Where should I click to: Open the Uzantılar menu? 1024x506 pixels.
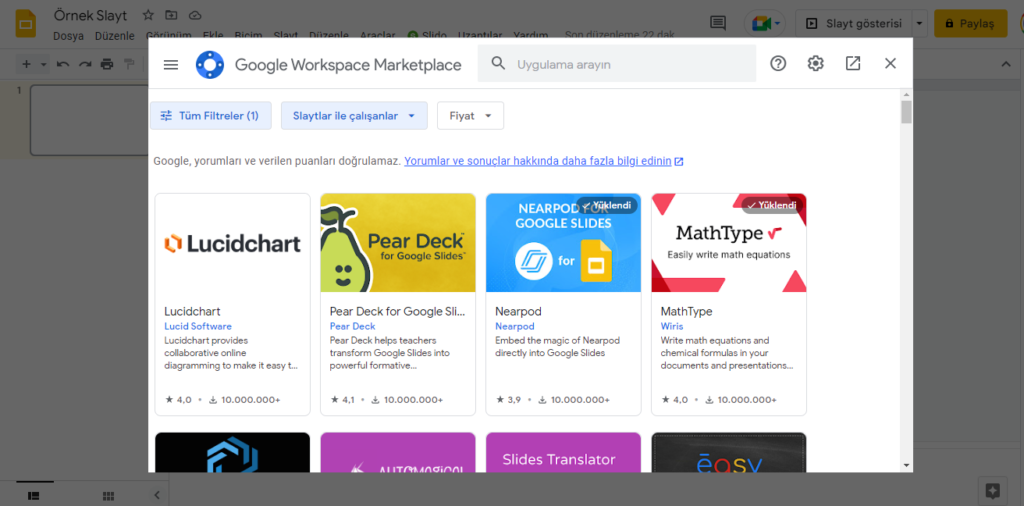click(480, 36)
